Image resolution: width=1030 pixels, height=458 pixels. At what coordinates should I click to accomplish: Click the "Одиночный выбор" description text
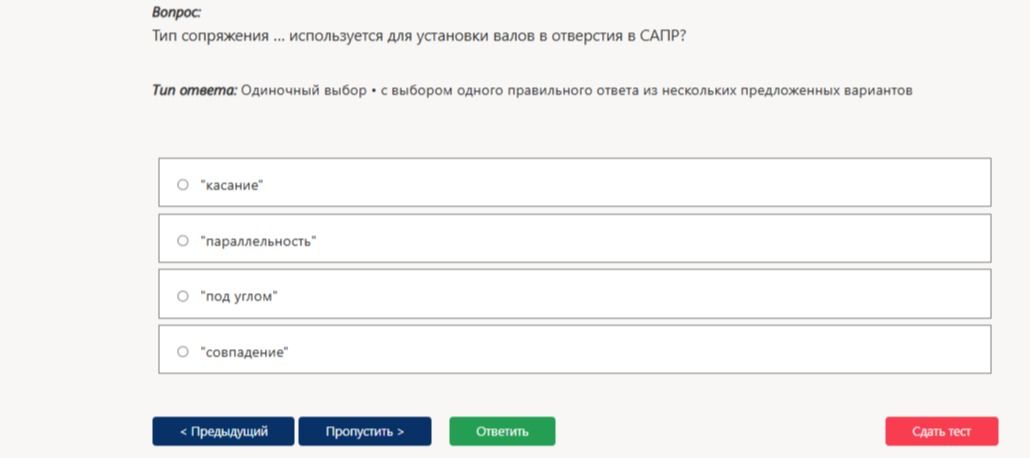303,91
